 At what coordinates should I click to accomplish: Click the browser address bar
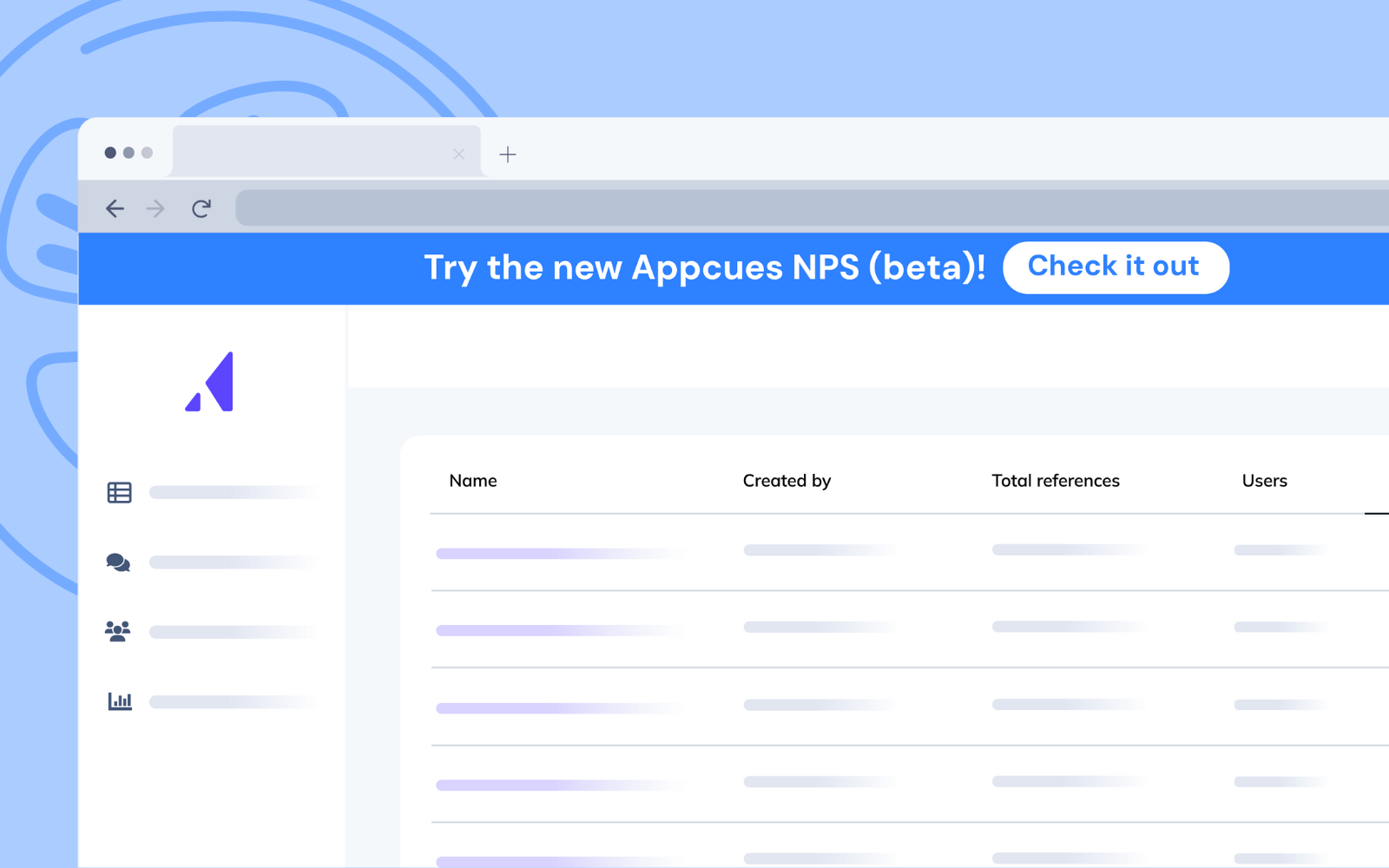pos(812,208)
